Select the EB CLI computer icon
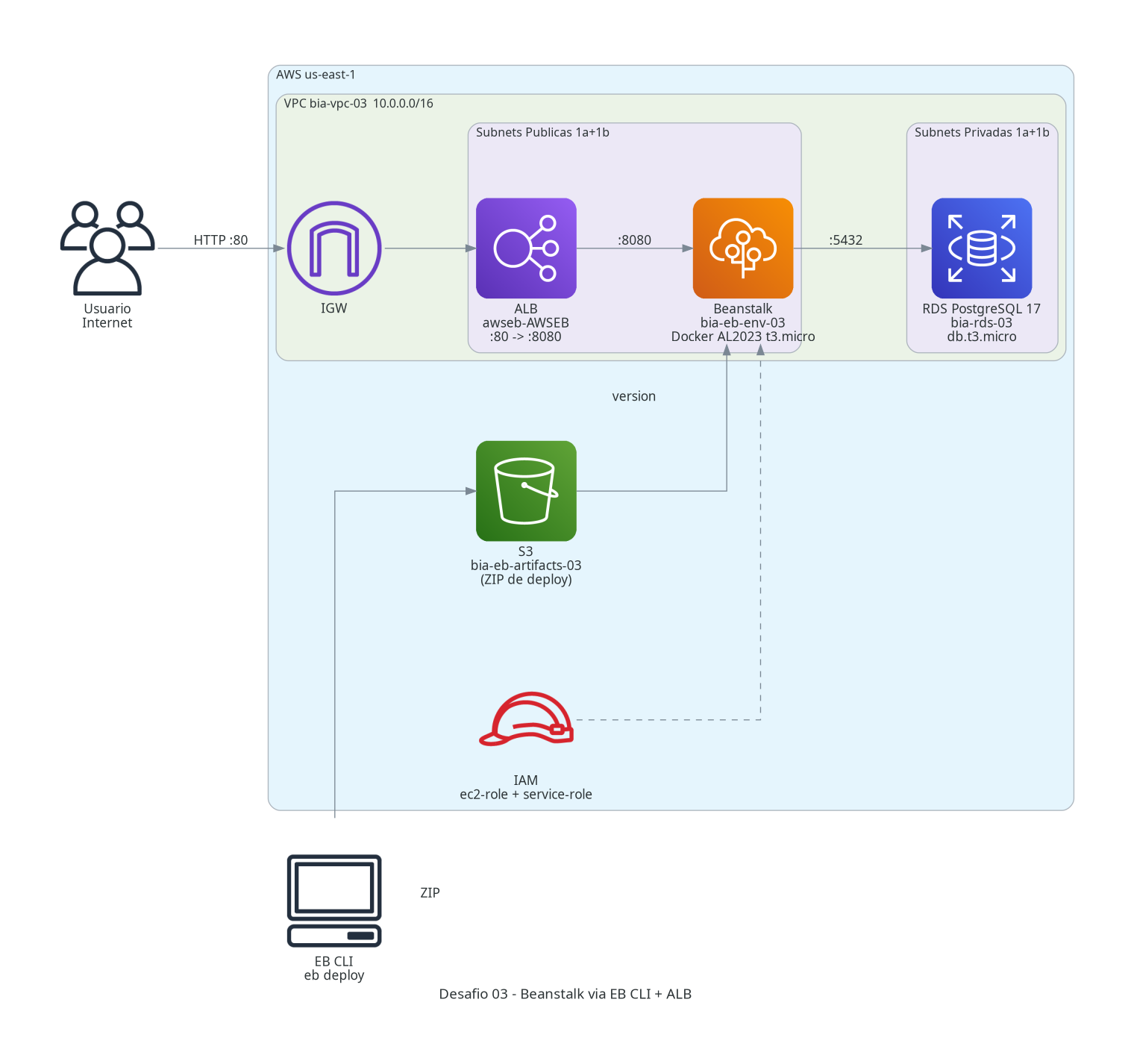 [334, 901]
